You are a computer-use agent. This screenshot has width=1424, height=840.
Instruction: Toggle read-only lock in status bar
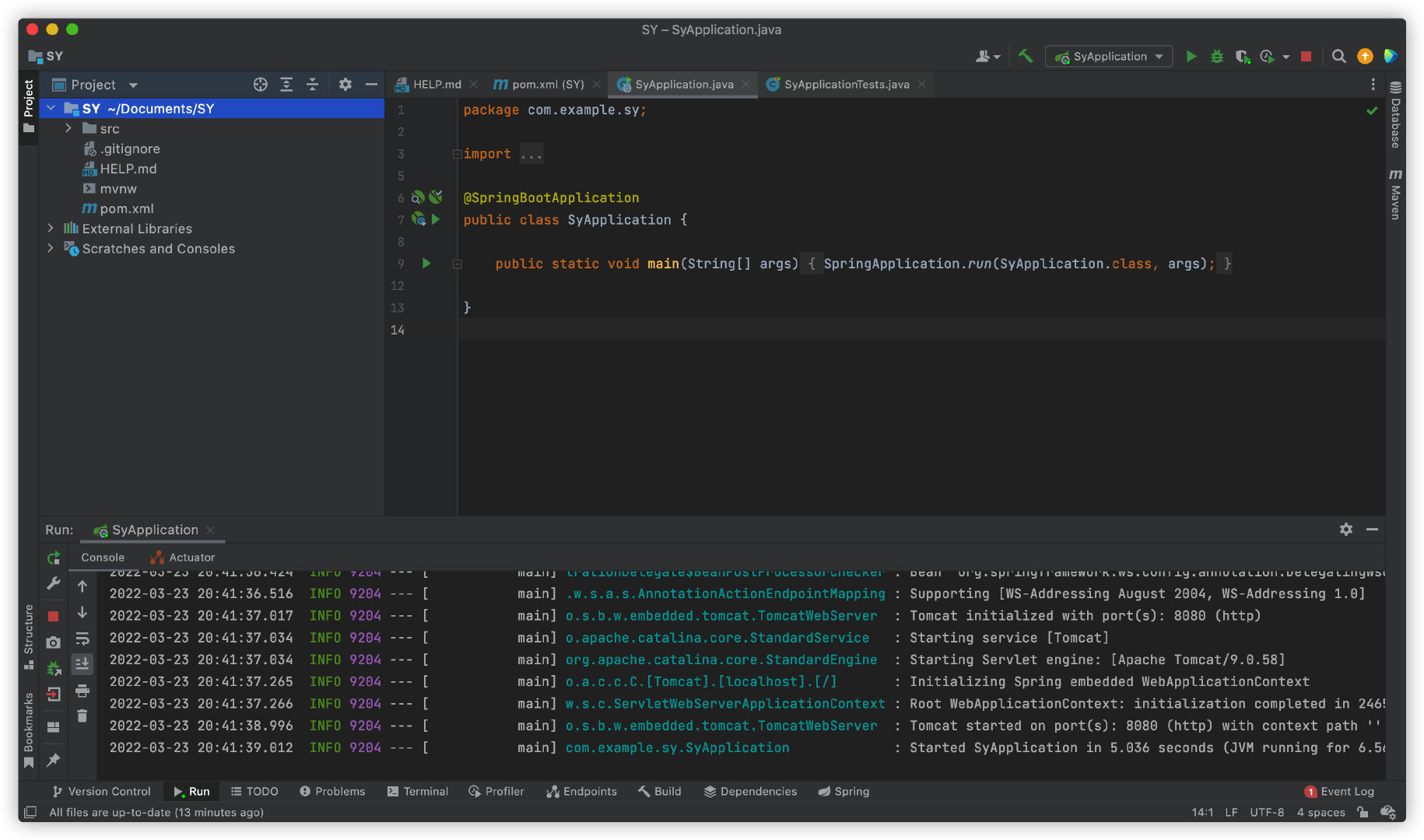coord(1363,812)
